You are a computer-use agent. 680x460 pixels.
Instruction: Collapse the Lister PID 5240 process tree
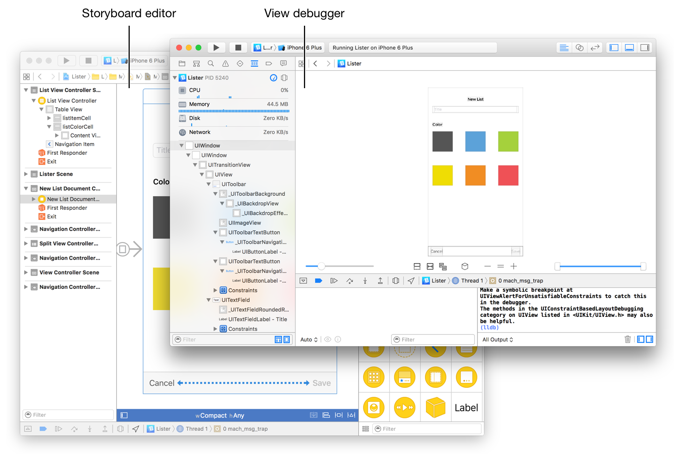tap(175, 78)
